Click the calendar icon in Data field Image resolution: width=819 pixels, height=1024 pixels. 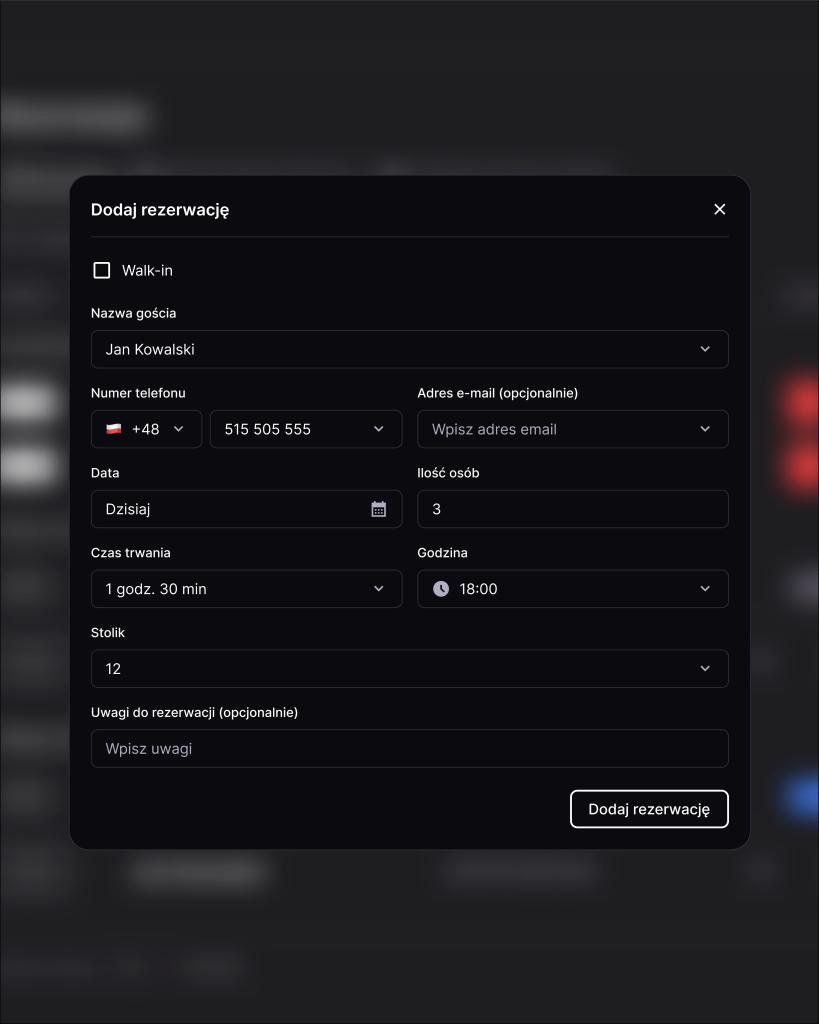(379, 509)
